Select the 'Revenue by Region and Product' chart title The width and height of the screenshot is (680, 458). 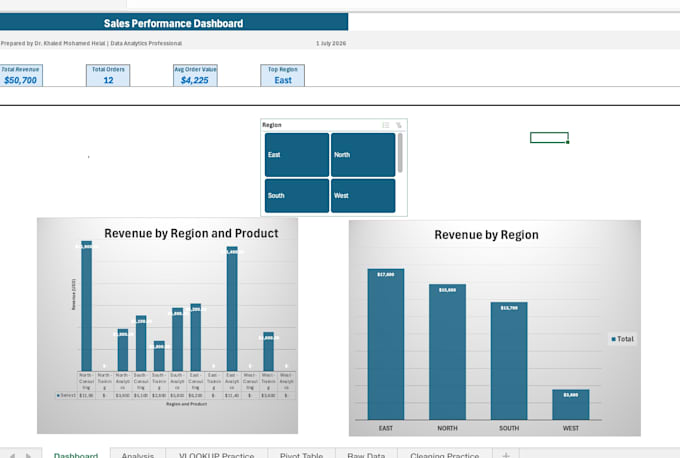point(191,233)
